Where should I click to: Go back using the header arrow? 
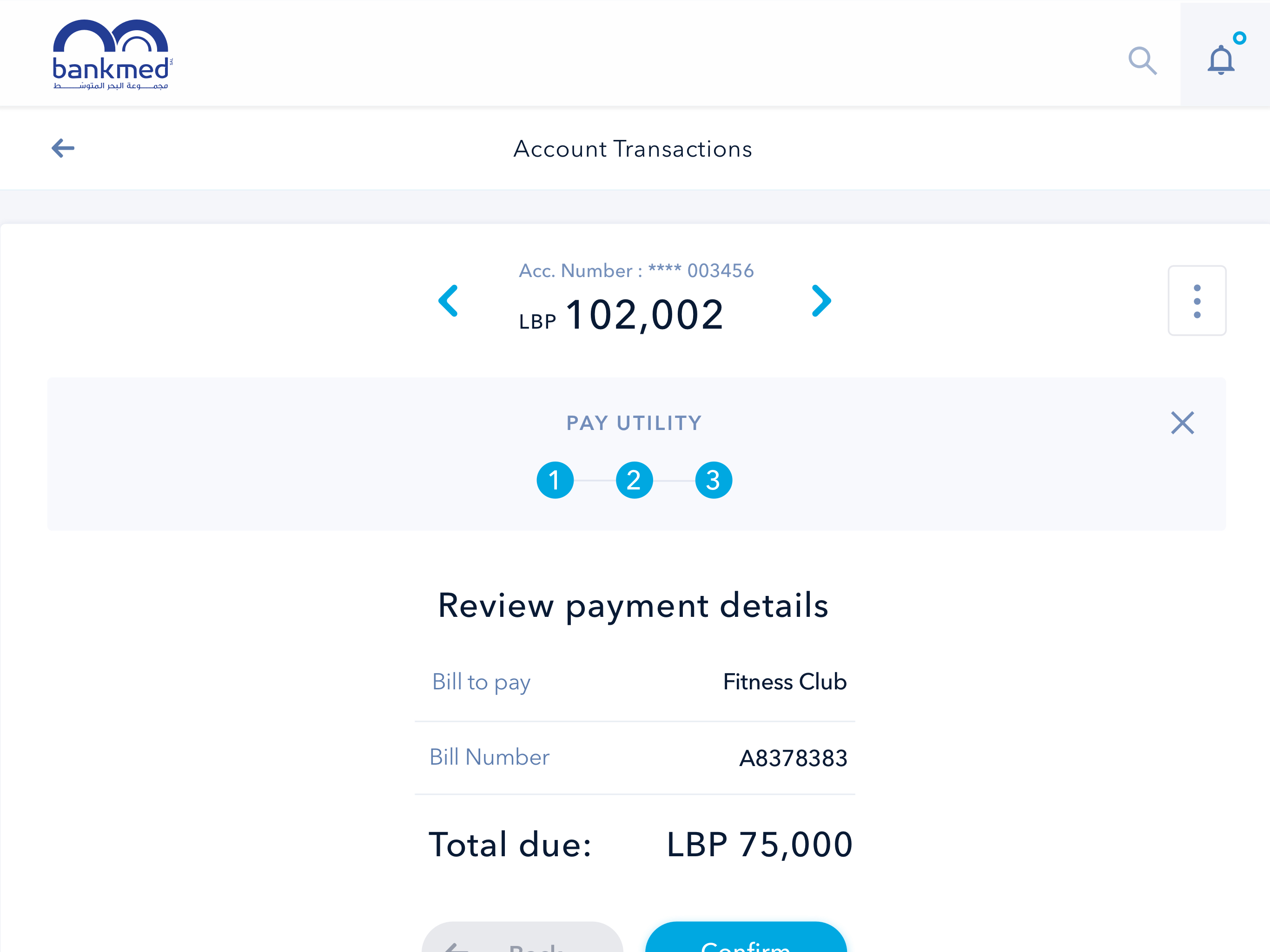pos(63,148)
